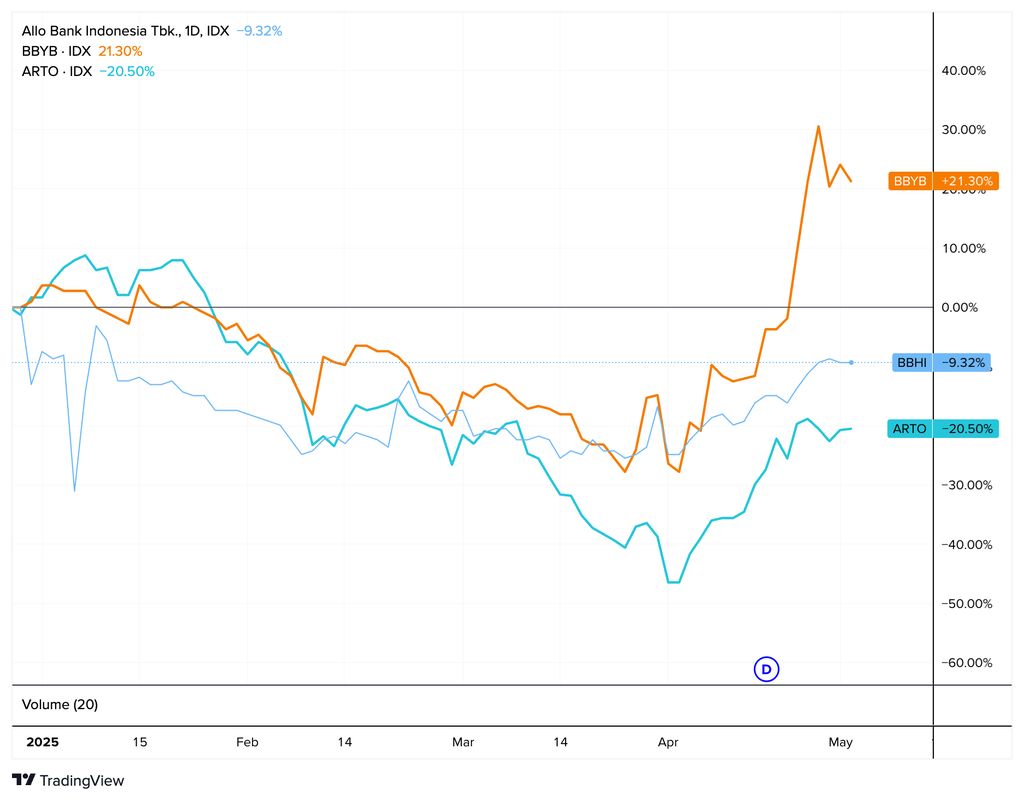
Task: Click the Volume (20) indicator label
Action: (x=60, y=704)
